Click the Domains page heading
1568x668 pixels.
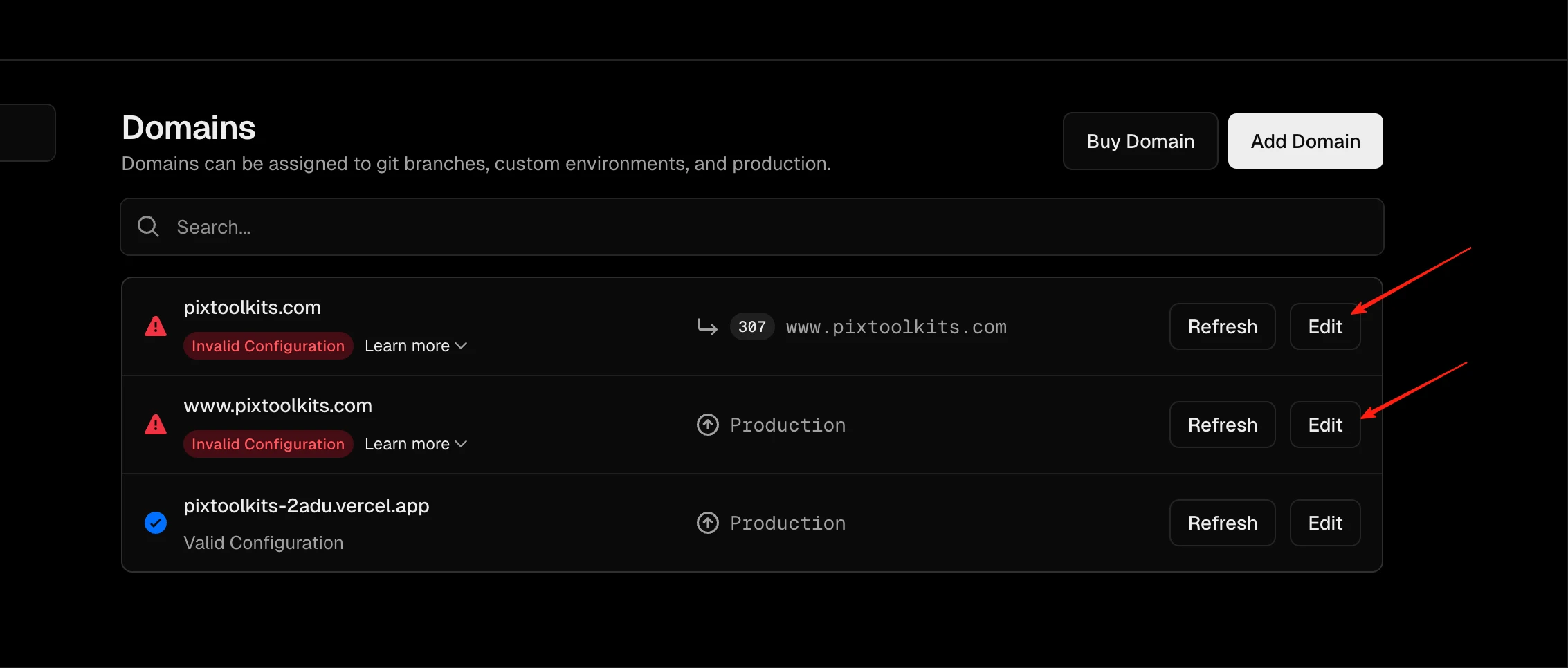pyautogui.click(x=188, y=128)
